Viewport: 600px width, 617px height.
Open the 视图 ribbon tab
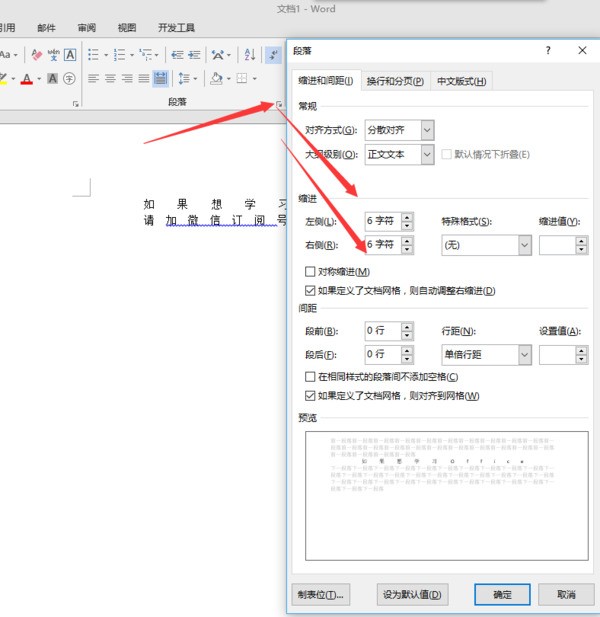126,28
